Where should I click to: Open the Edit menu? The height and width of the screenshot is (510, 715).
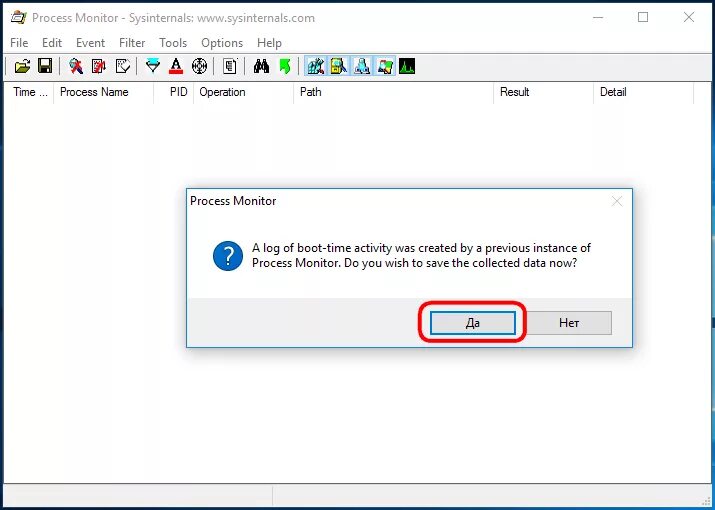tap(52, 43)
